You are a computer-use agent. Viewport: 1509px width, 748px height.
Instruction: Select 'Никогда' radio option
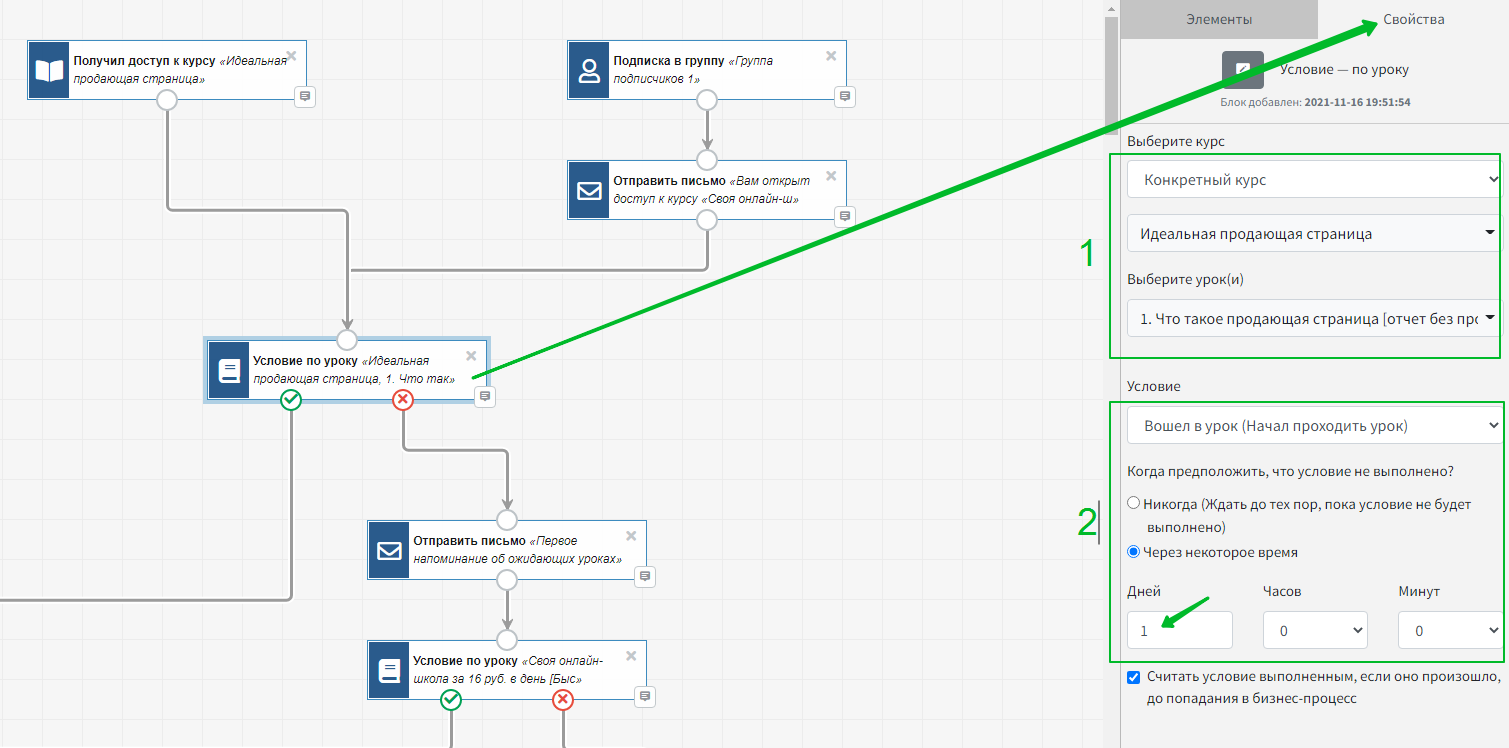pos(1133,504)
